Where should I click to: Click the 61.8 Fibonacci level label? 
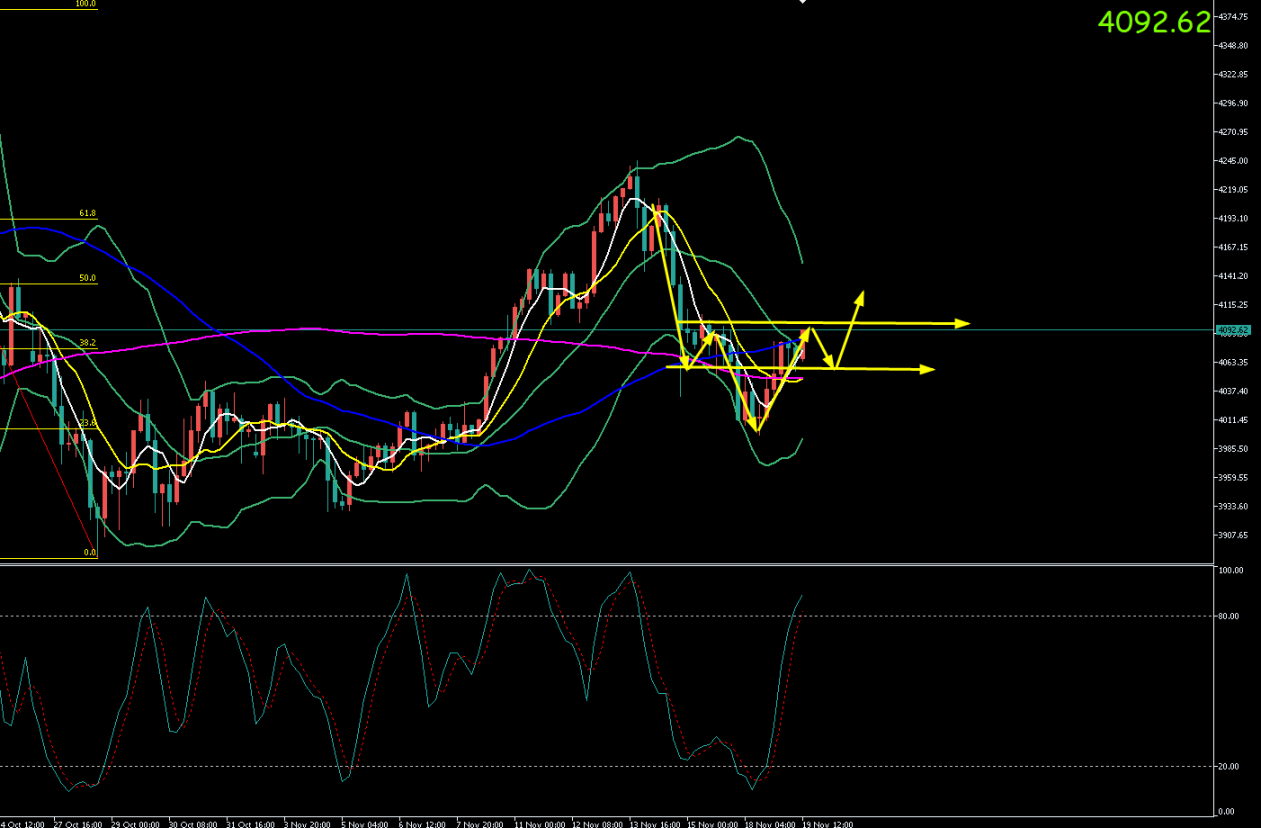tap(88, 213)
